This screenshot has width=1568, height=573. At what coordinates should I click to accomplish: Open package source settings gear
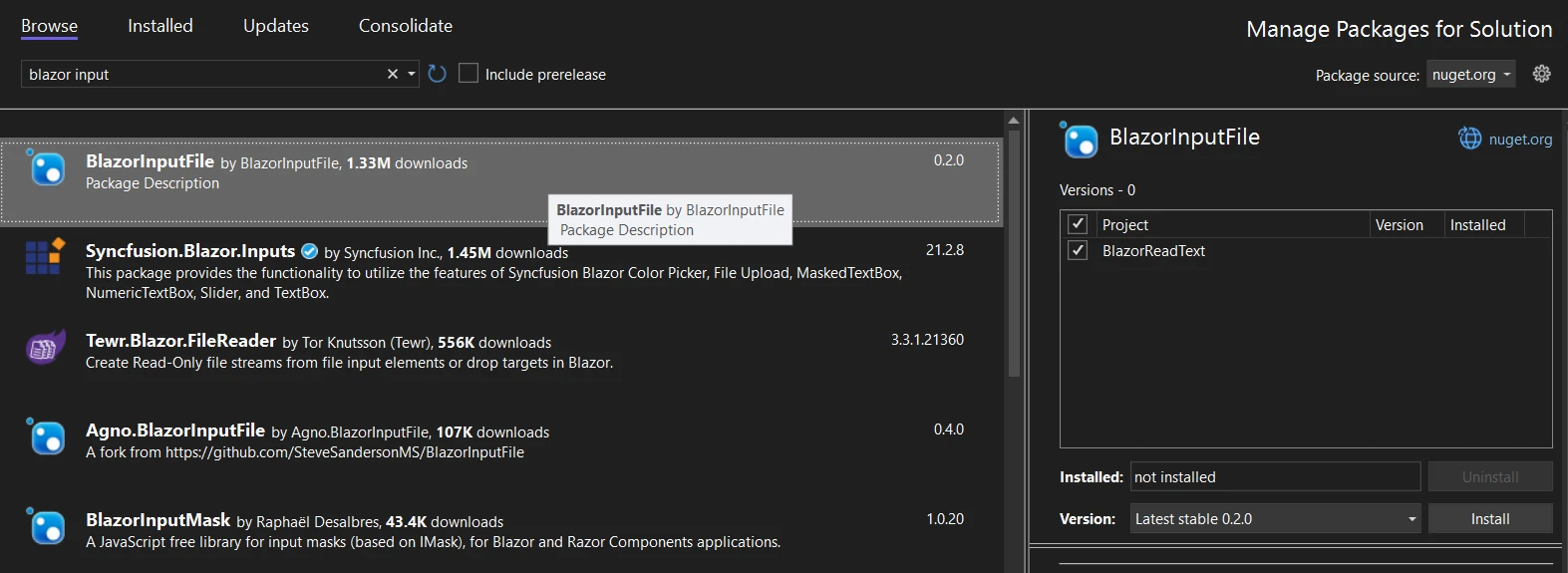(x=1541, y=74)
